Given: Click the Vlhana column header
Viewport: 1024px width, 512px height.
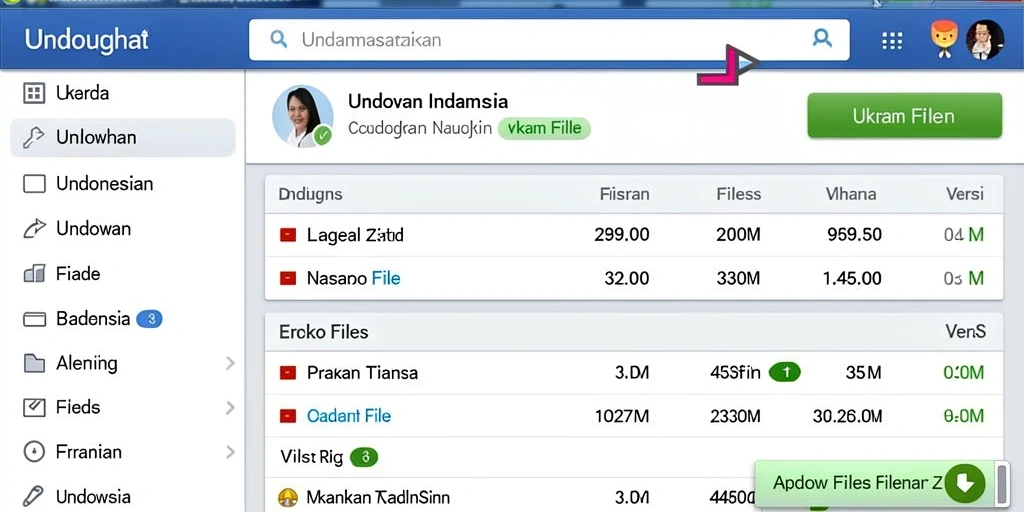Looking at the screenshot, I should 851,194.
